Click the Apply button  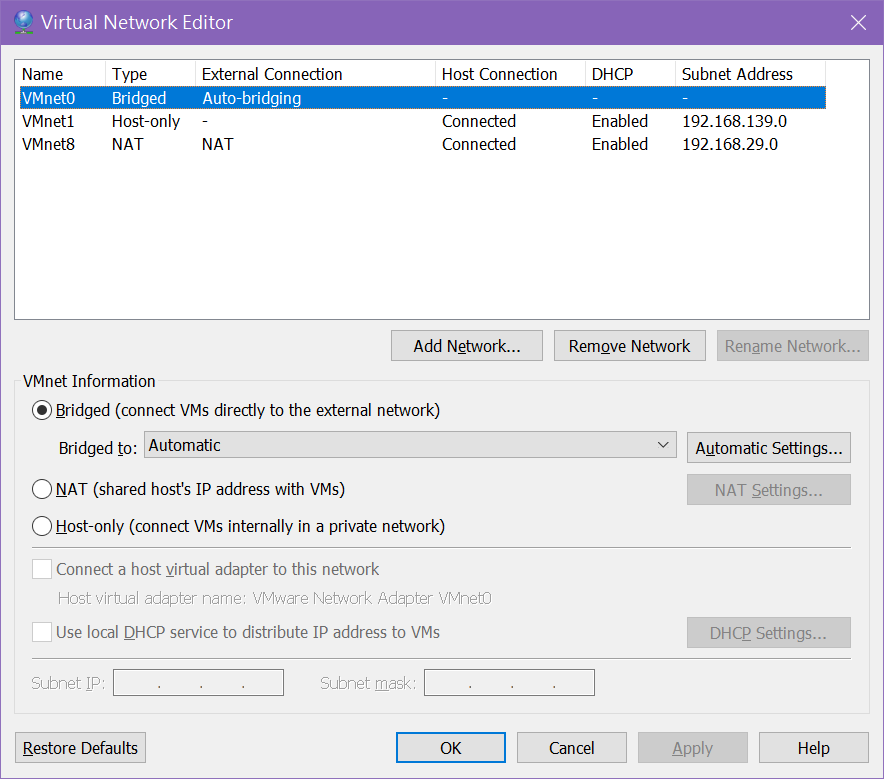692,747
